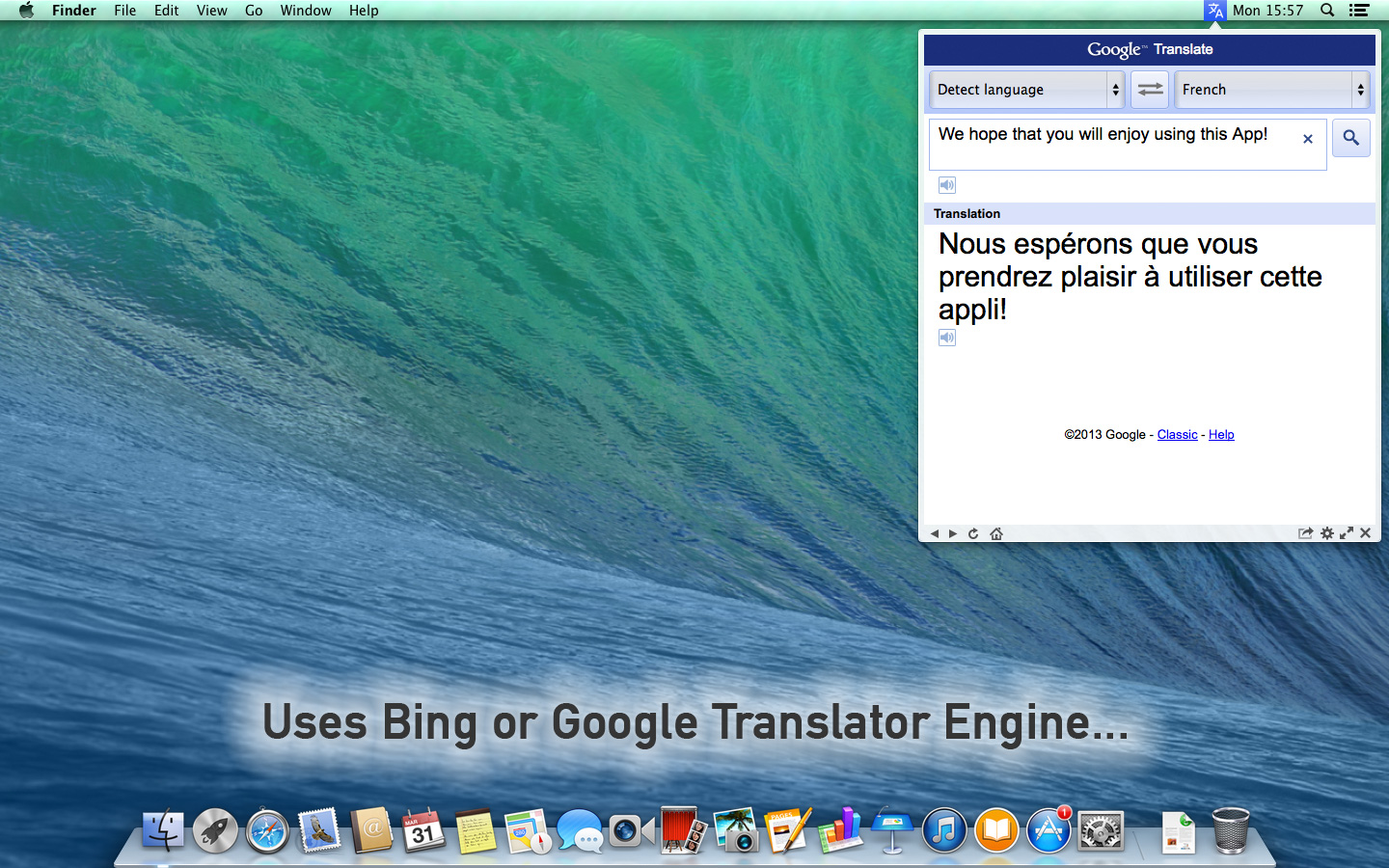Image resolution: width=1389 pixels, height=868 pixels.
Task: Click the share icon in widget footer
Action: (x=1305, y=533)
